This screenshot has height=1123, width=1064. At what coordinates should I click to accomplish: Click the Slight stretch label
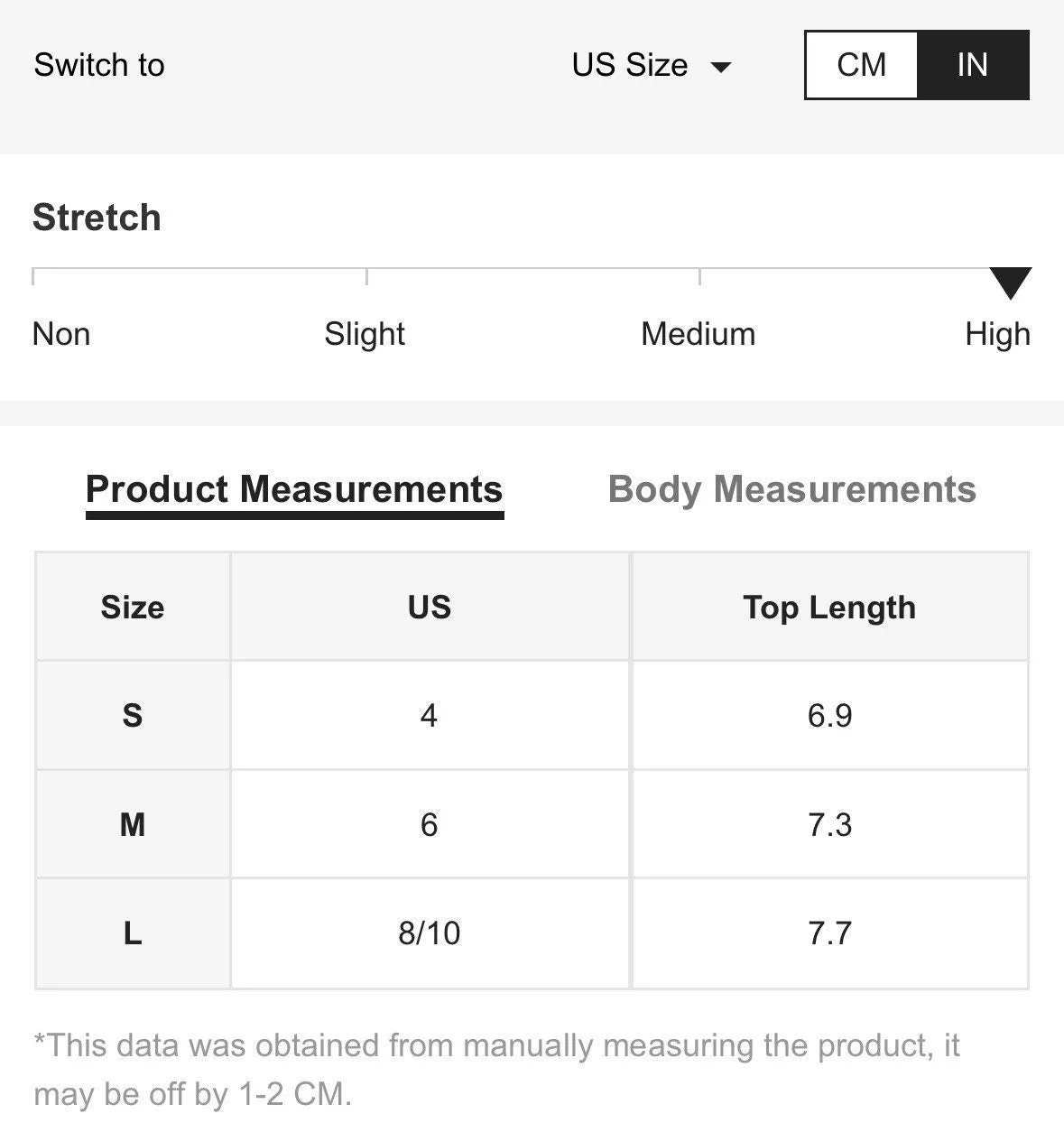click(x=365, y=334)
